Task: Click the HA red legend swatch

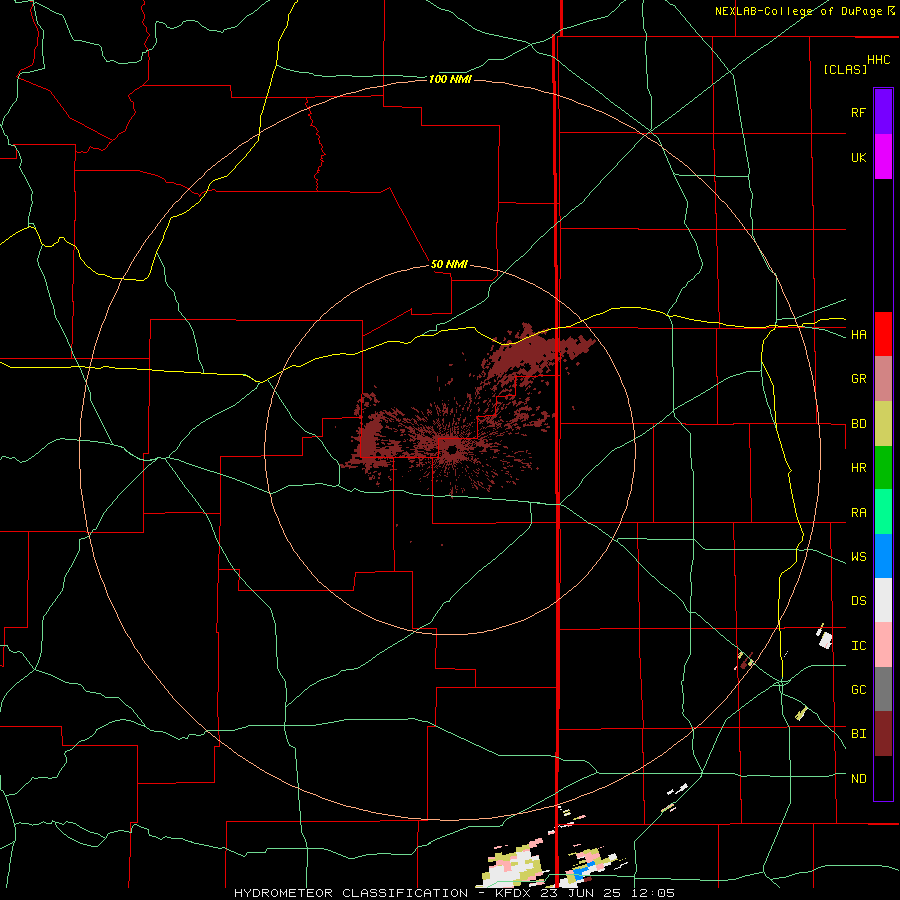Action: 883,334
